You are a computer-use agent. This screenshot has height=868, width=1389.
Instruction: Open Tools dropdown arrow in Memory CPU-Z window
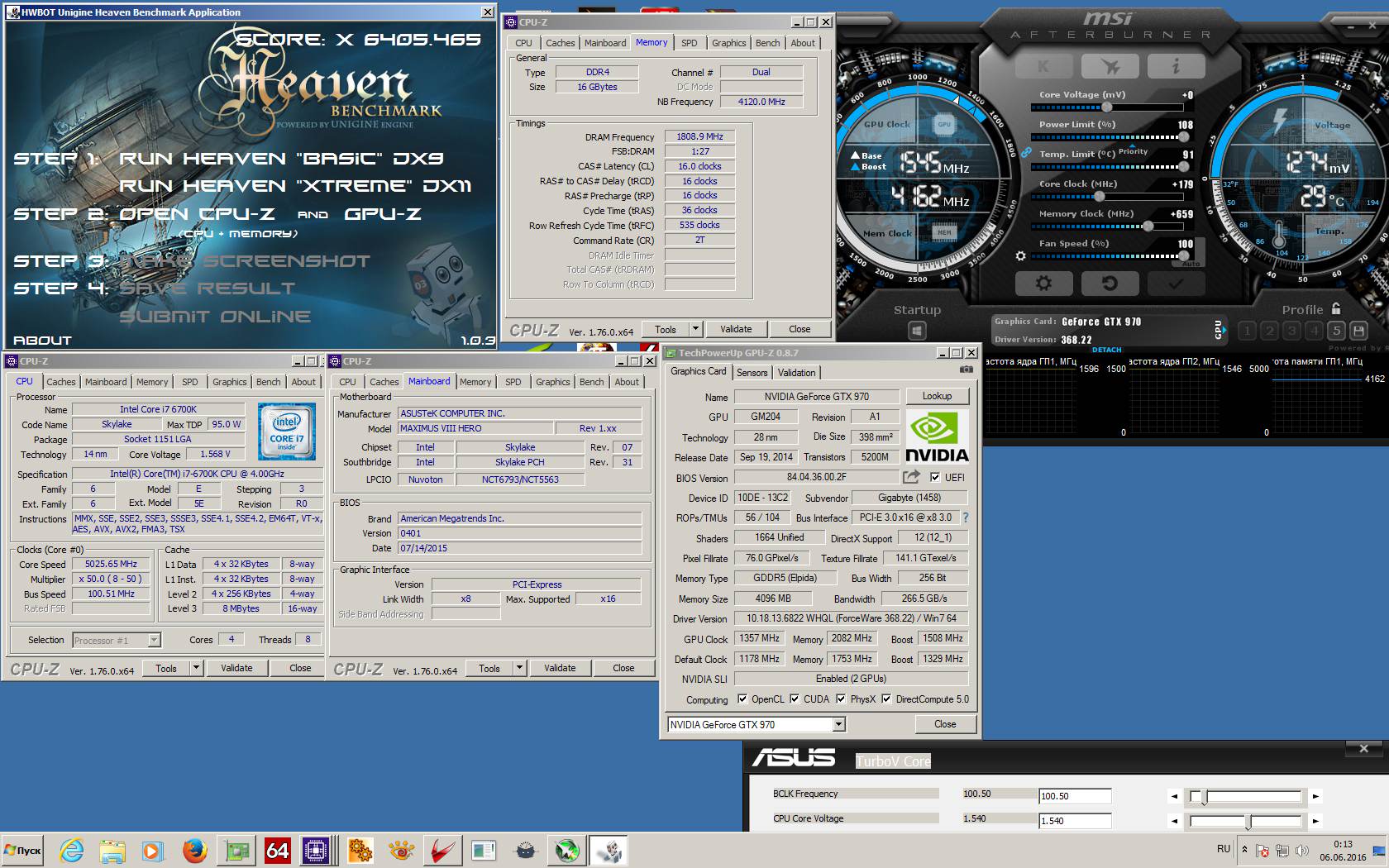696,329
